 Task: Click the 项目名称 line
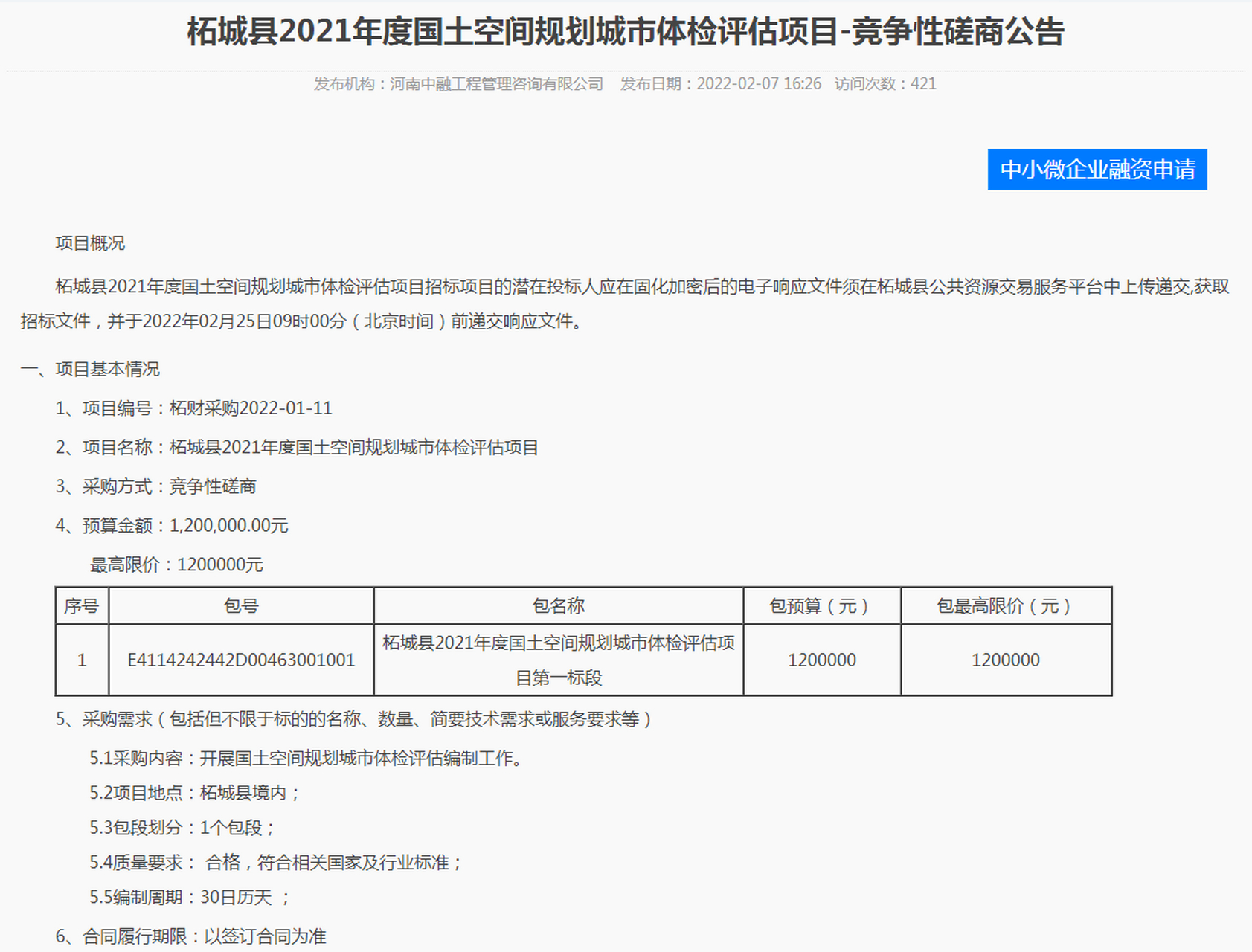pos(297,448)
